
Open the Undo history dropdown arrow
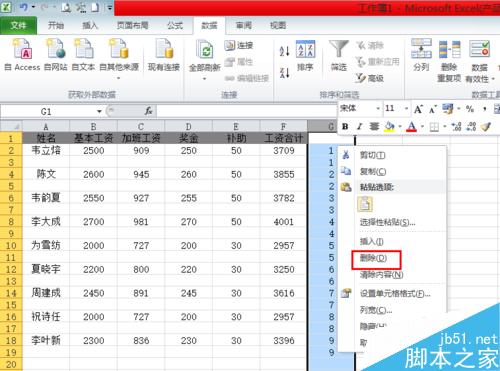tap(33, 7)
